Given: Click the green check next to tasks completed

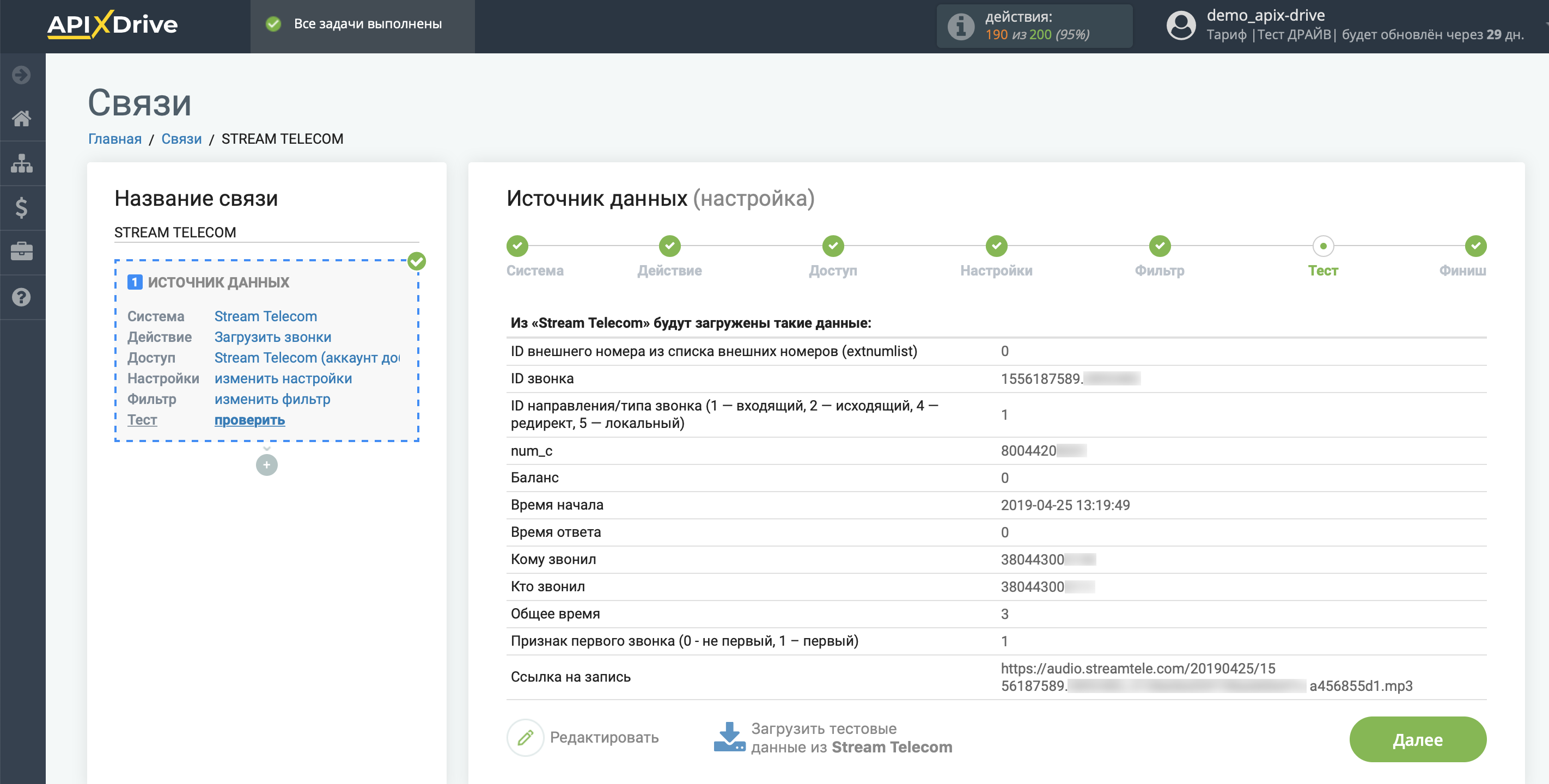Looking at the screenshot, I should click(273, 24).
